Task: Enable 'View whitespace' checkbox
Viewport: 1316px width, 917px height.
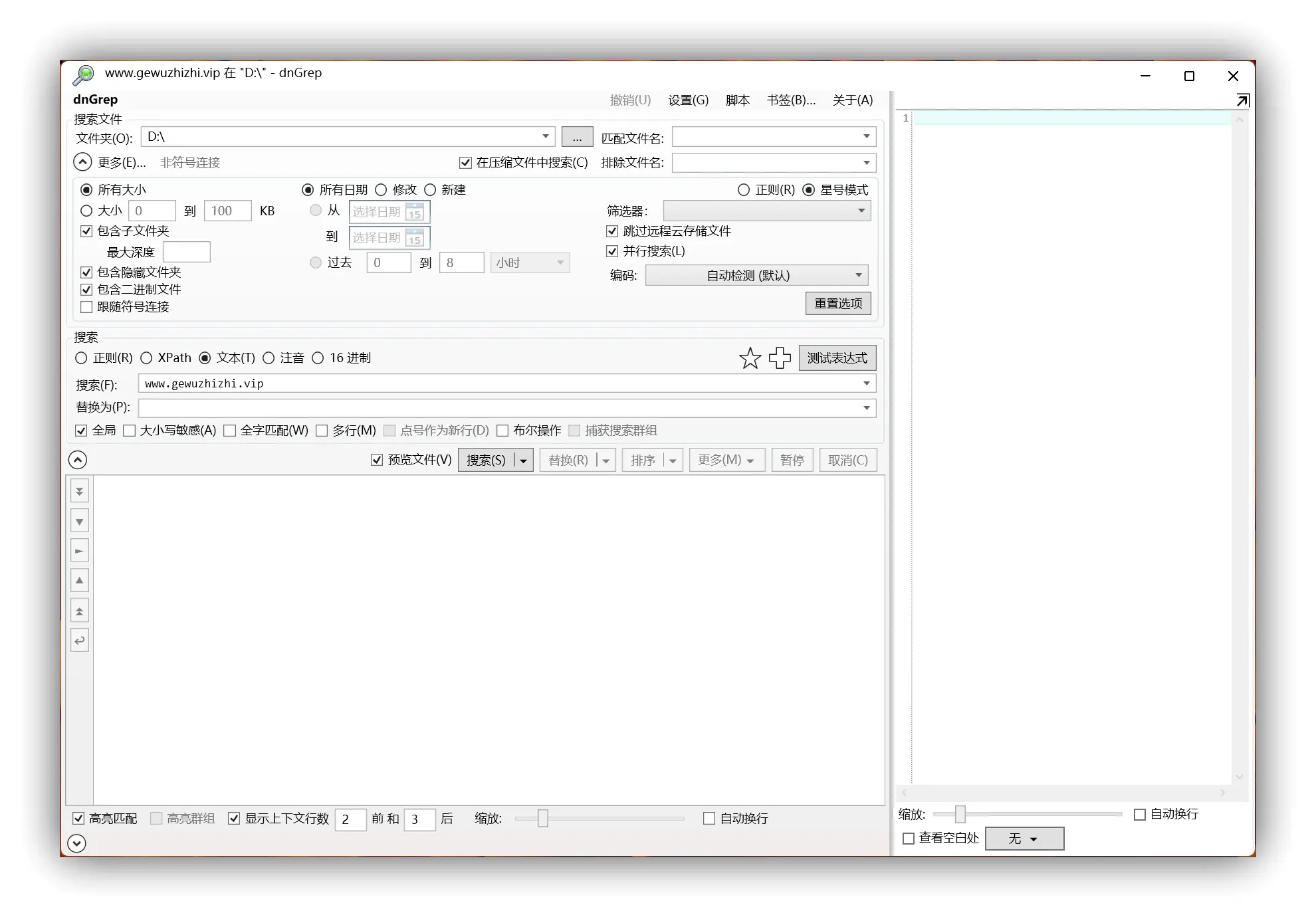Action: click(x=909, y=839)
